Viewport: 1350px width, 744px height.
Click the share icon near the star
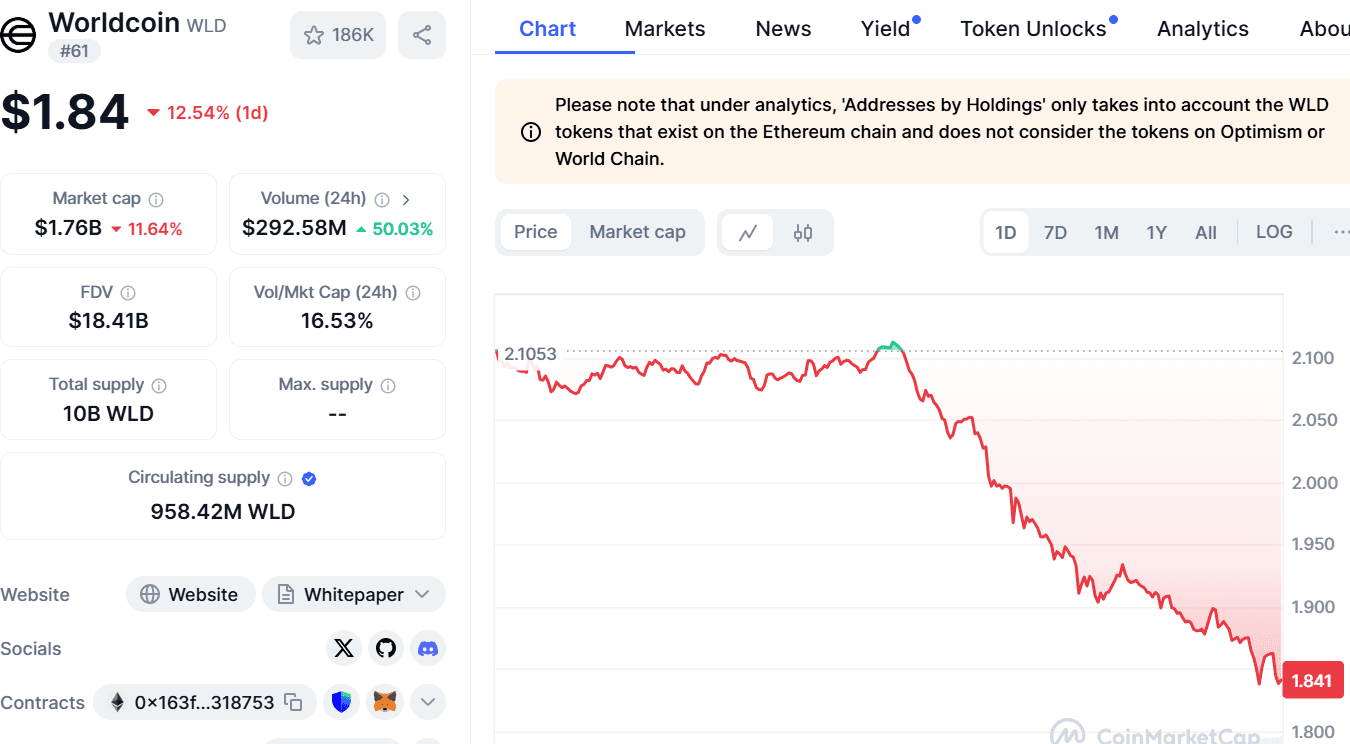click(421, 34)
